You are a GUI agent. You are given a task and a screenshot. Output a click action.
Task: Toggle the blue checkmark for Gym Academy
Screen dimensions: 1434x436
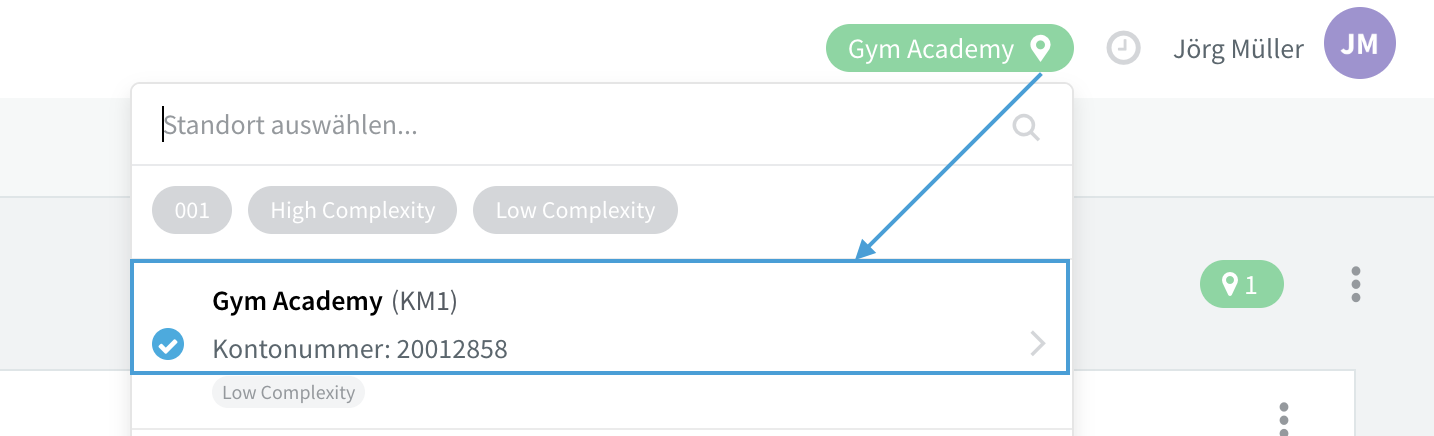tap(168, 345)
